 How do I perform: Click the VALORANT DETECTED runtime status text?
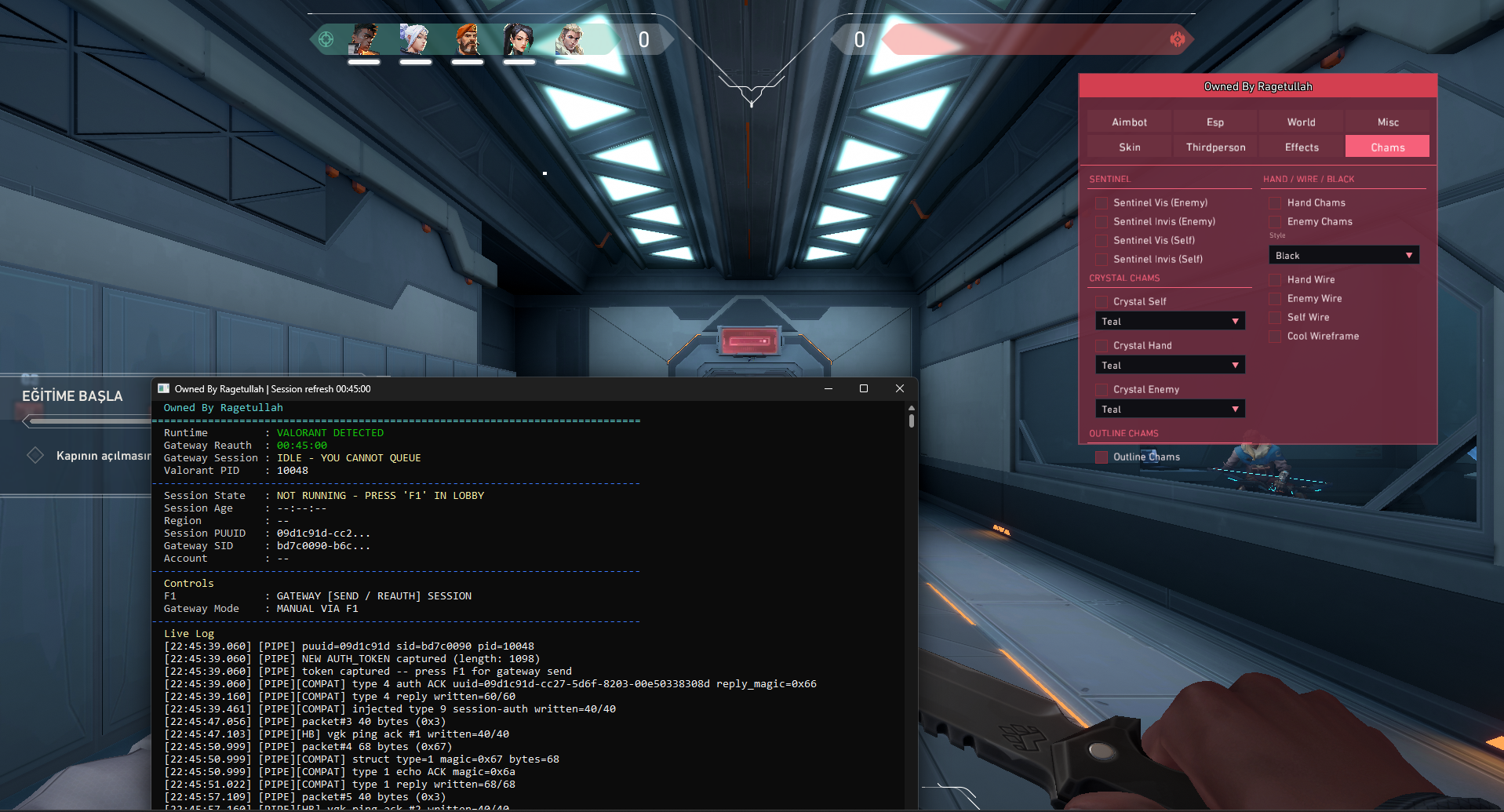pos(330,432)
